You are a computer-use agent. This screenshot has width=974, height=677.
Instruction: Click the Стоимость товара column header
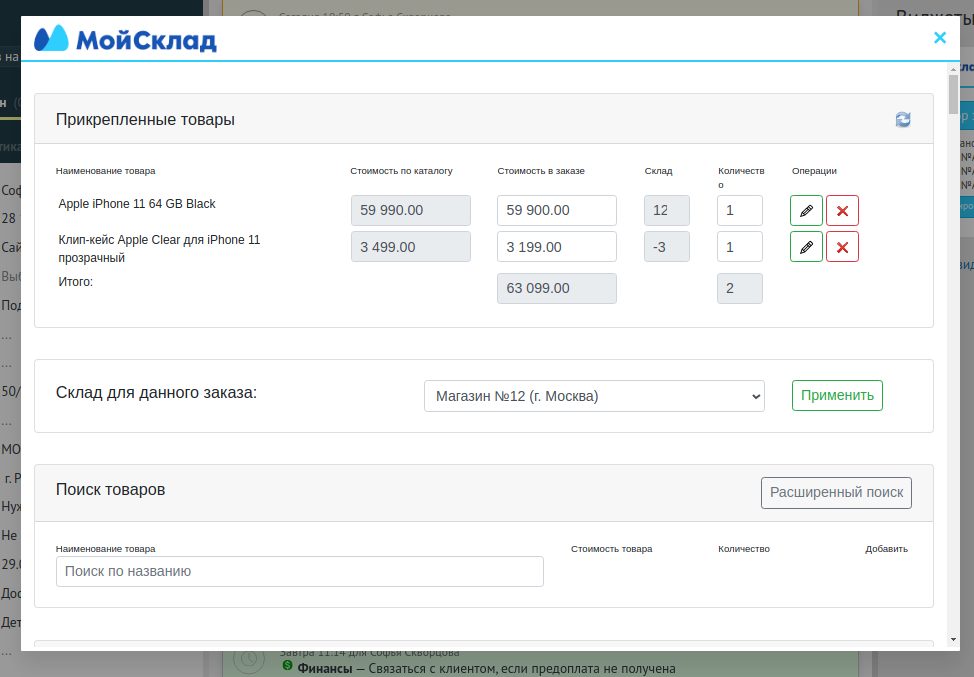(x=612, y=549)
